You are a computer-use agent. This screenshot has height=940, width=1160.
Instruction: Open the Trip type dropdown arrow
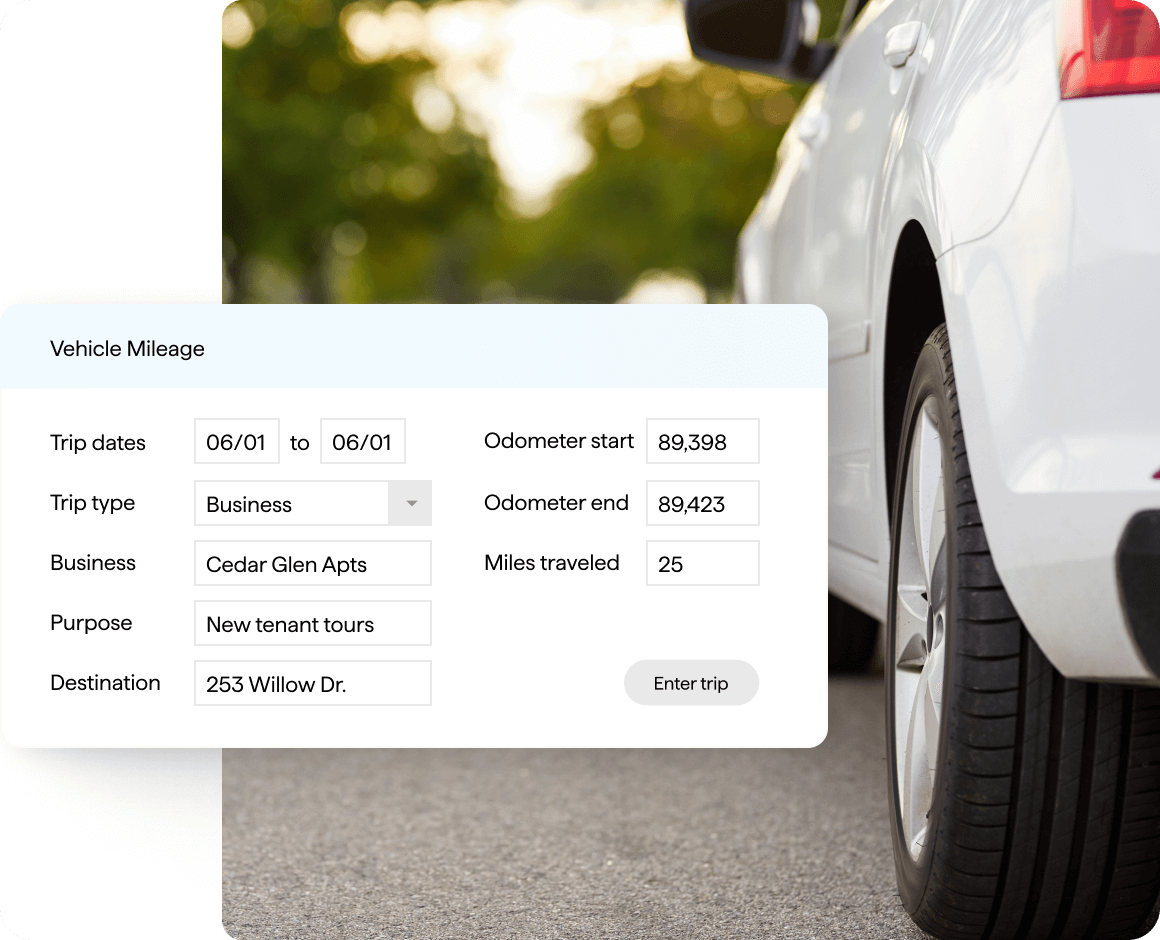tap(410, 503)
